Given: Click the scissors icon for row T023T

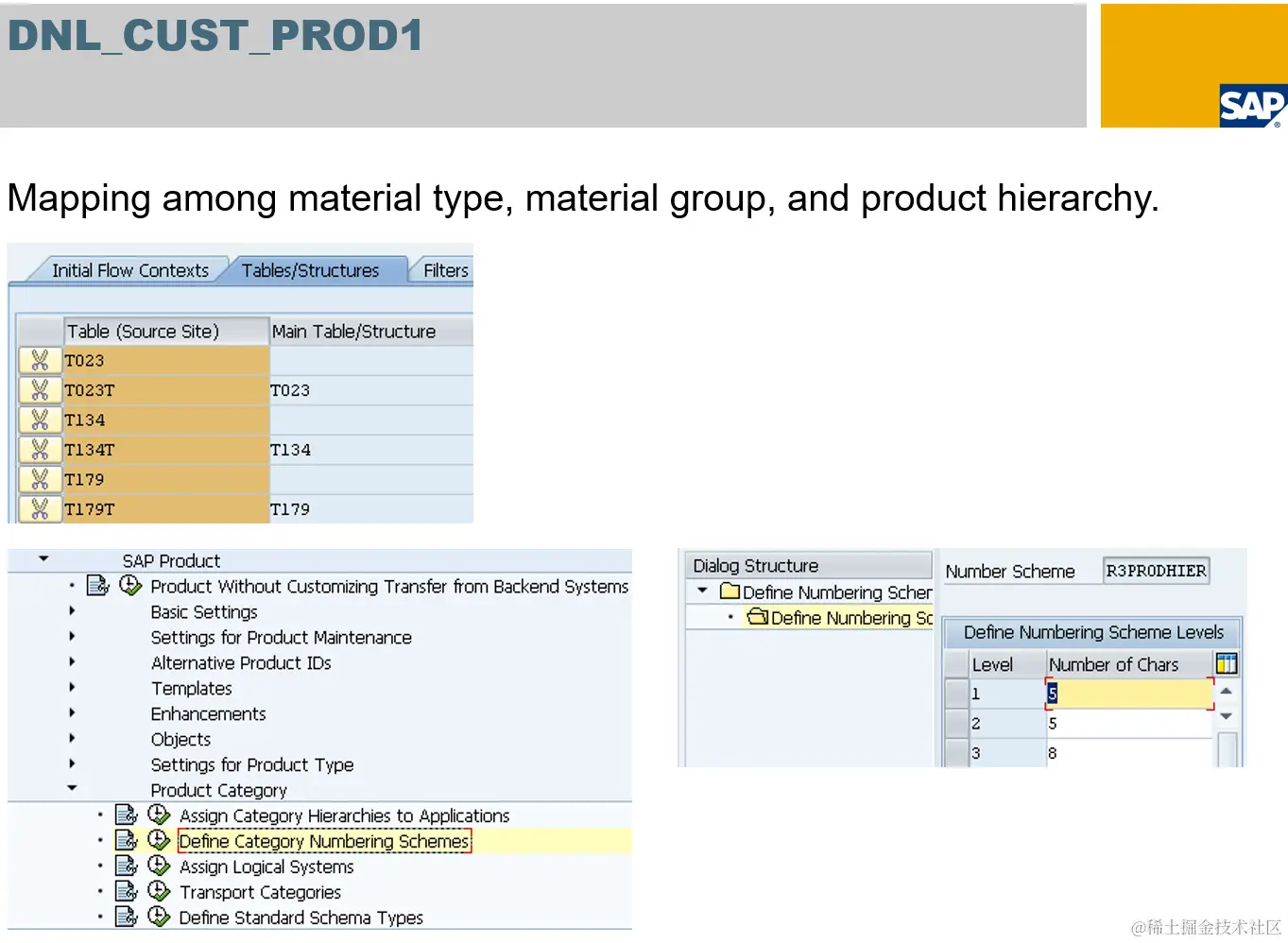Looking at the screenshot, I should pos(40,389).
